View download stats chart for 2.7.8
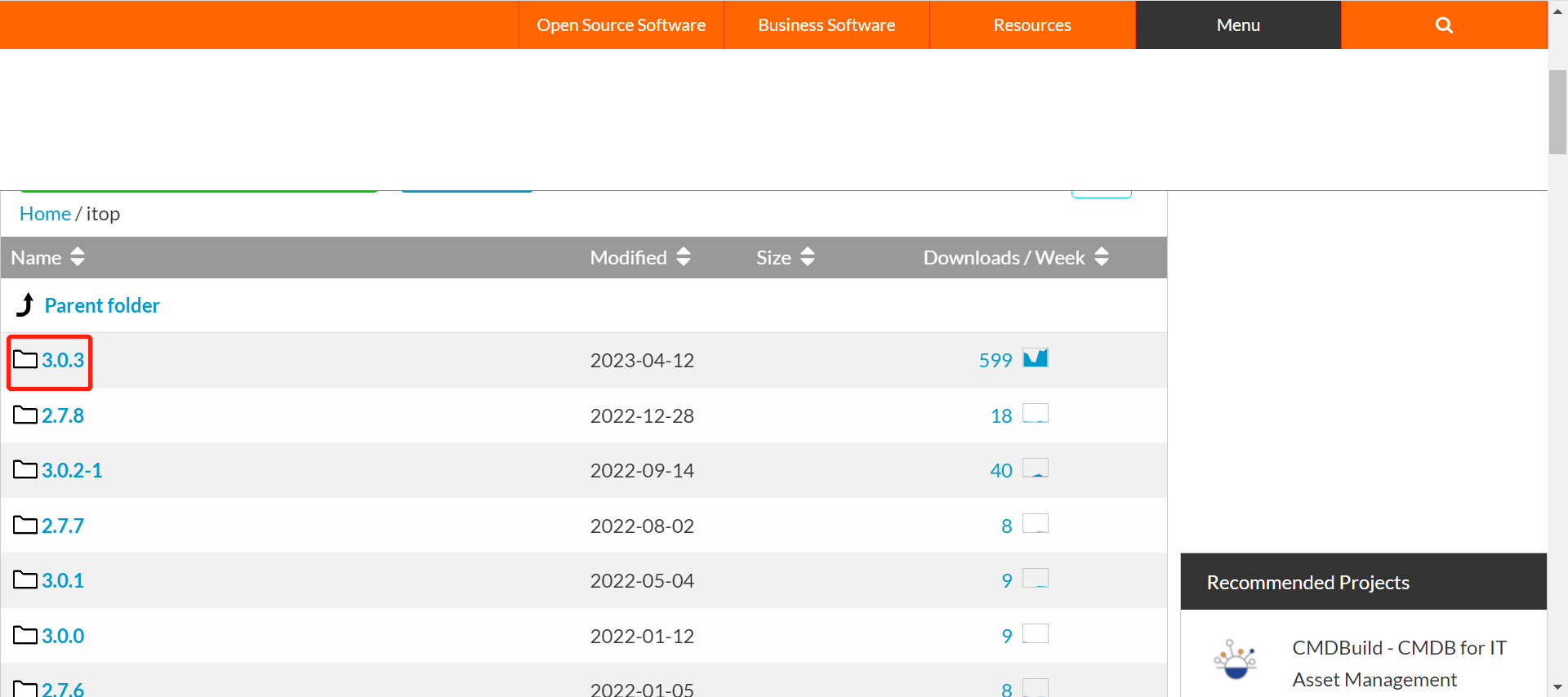Viewport: 1568px width, 697px height. [1036, 414]
